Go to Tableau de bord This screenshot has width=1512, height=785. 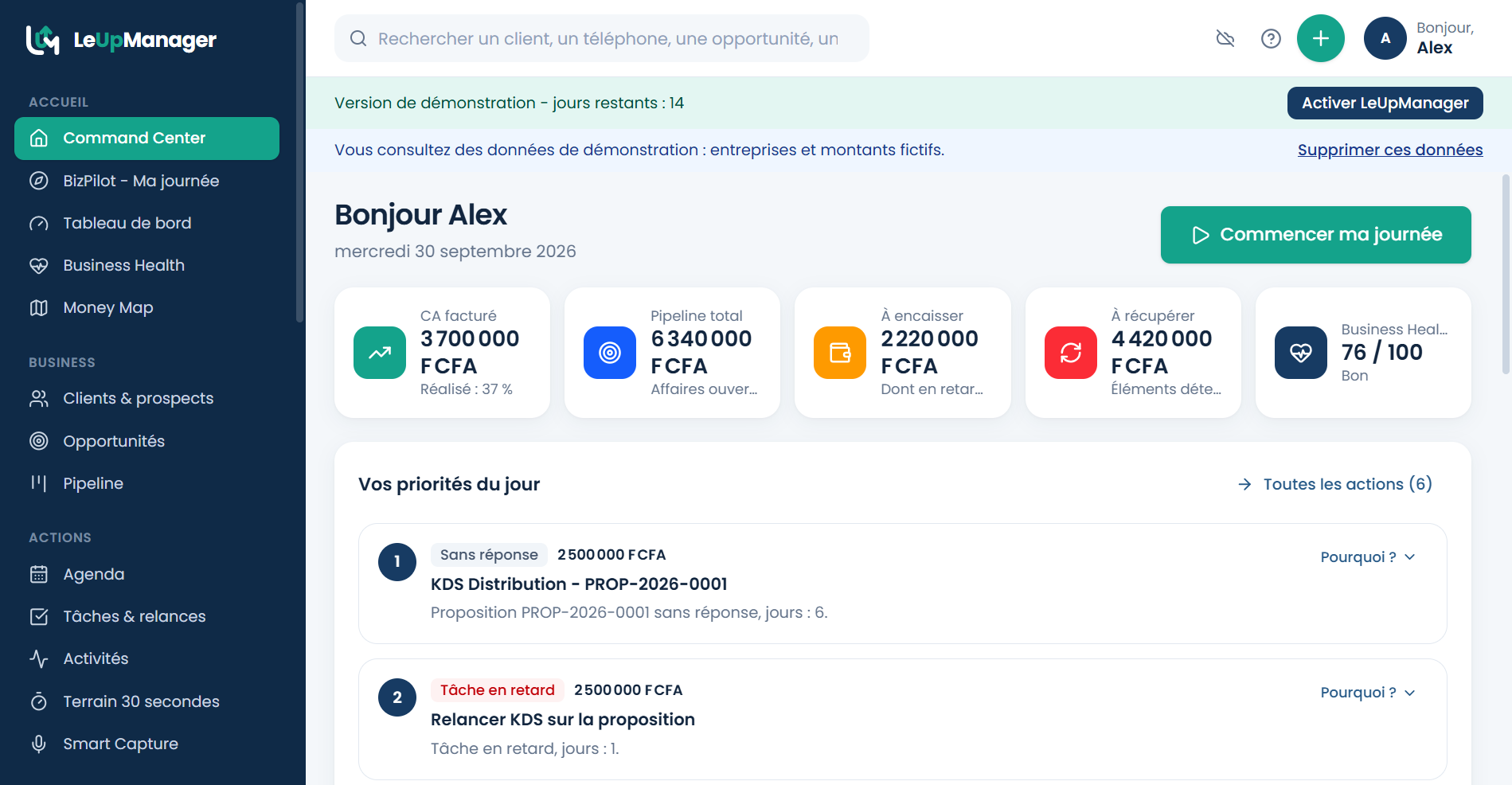click(147, 223)
